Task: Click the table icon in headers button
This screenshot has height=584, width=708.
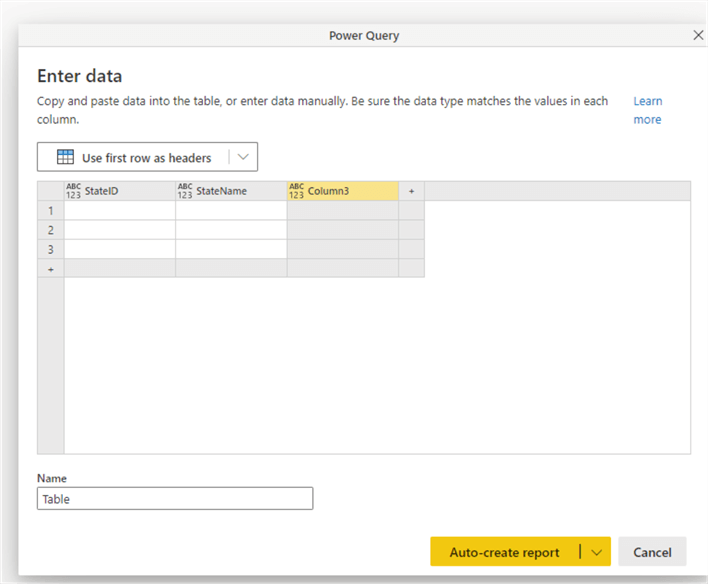Action: coord(65,157)
